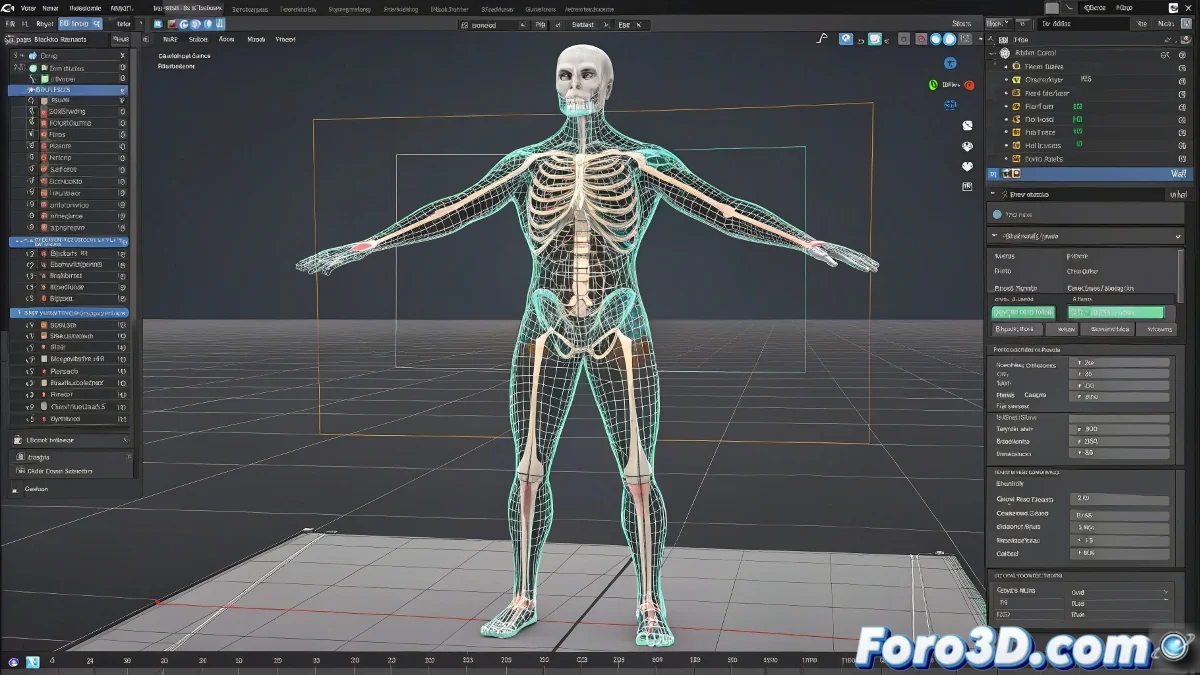Viewport: 1200px width, 675px height.
Task: Click the blue globe icon below the navigation gizmo
Action: pos(950,104)
